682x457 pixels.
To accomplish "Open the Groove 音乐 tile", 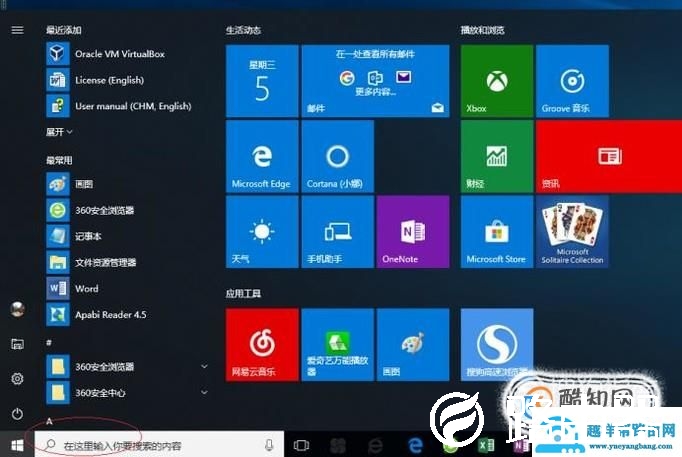I will (x=572, y=80).
